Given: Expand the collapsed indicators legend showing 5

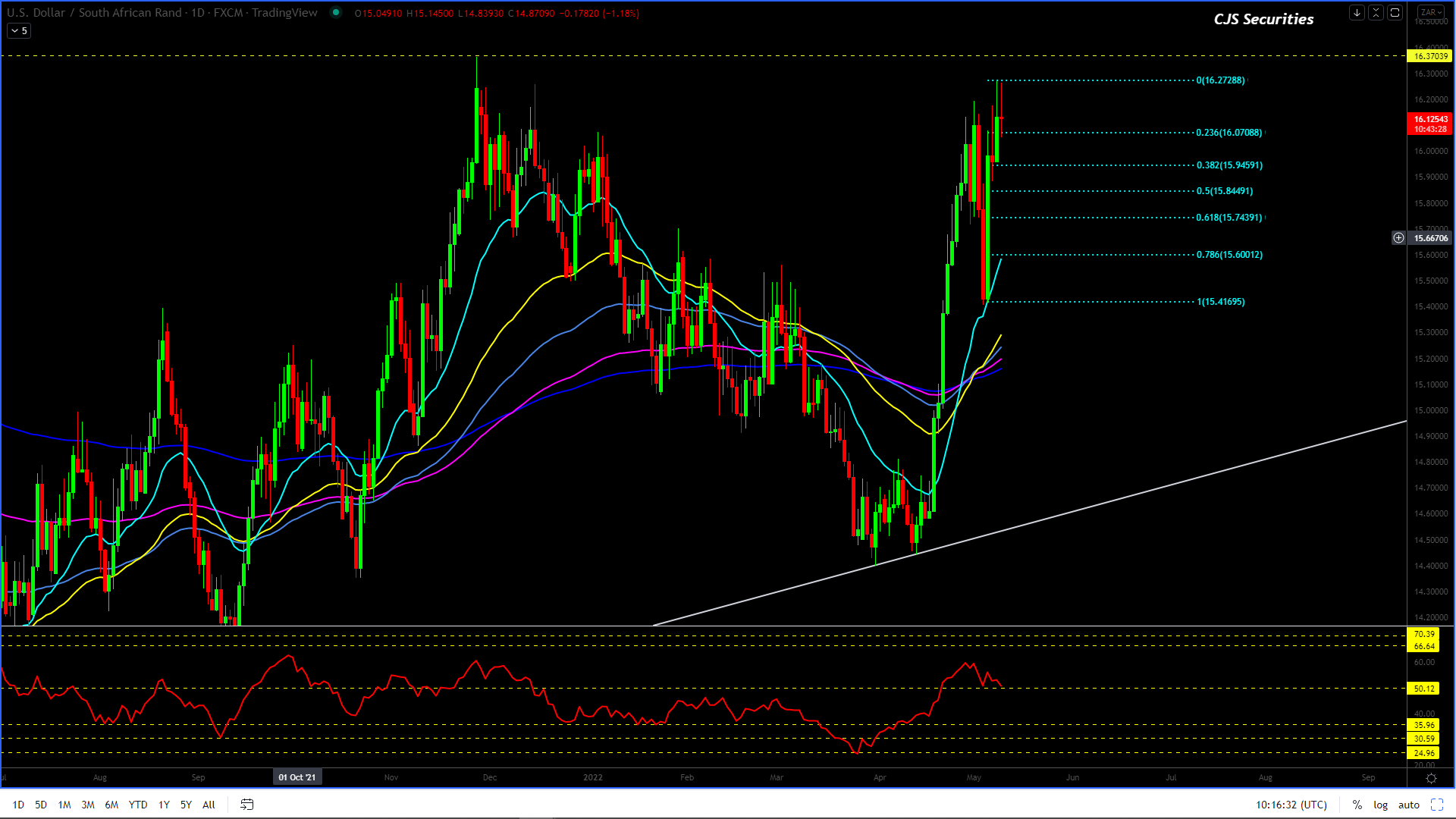Looking at the screenshot, I should click(x=19, y=31).
